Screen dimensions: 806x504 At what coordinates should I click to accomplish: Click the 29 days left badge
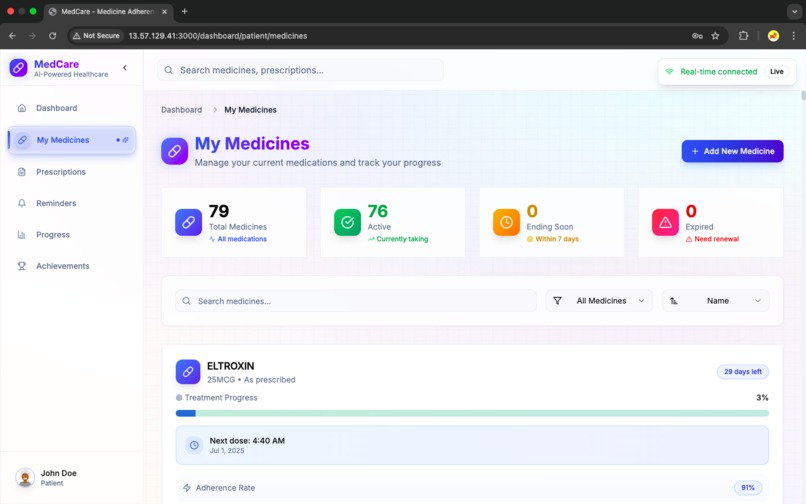tap(743, 372)
